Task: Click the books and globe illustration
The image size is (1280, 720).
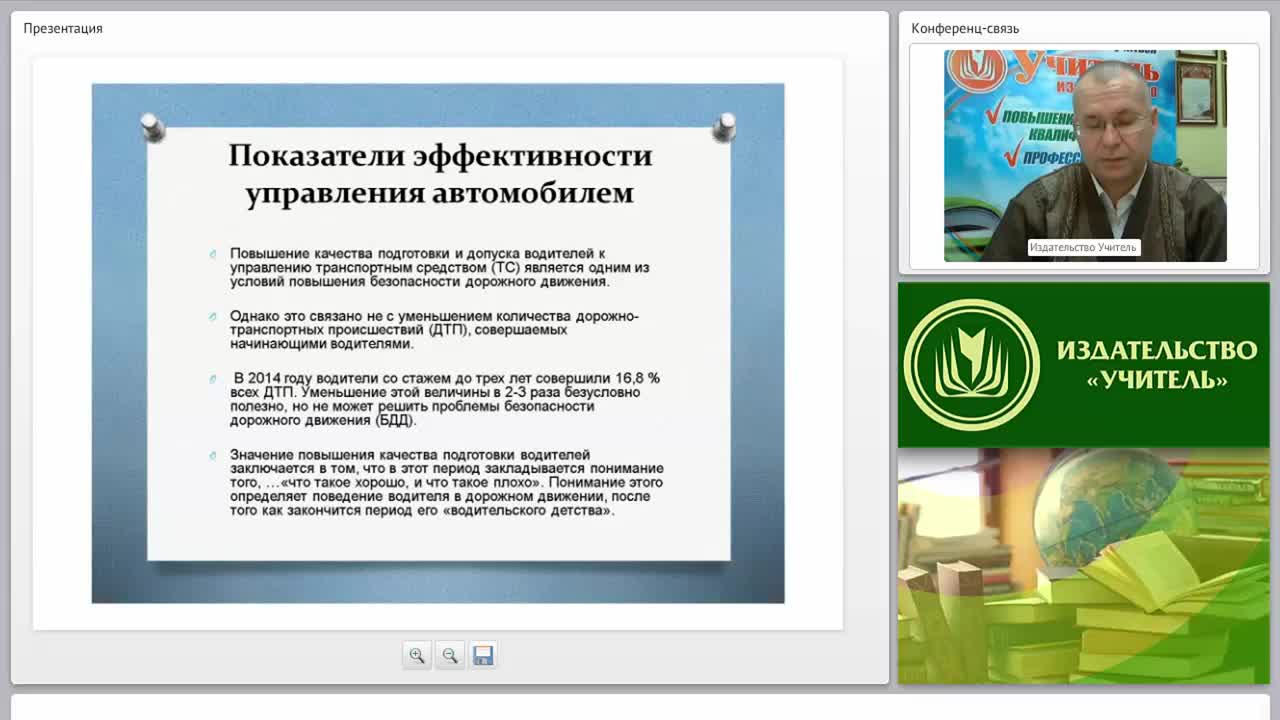Action: click(x=1084, y=566)
